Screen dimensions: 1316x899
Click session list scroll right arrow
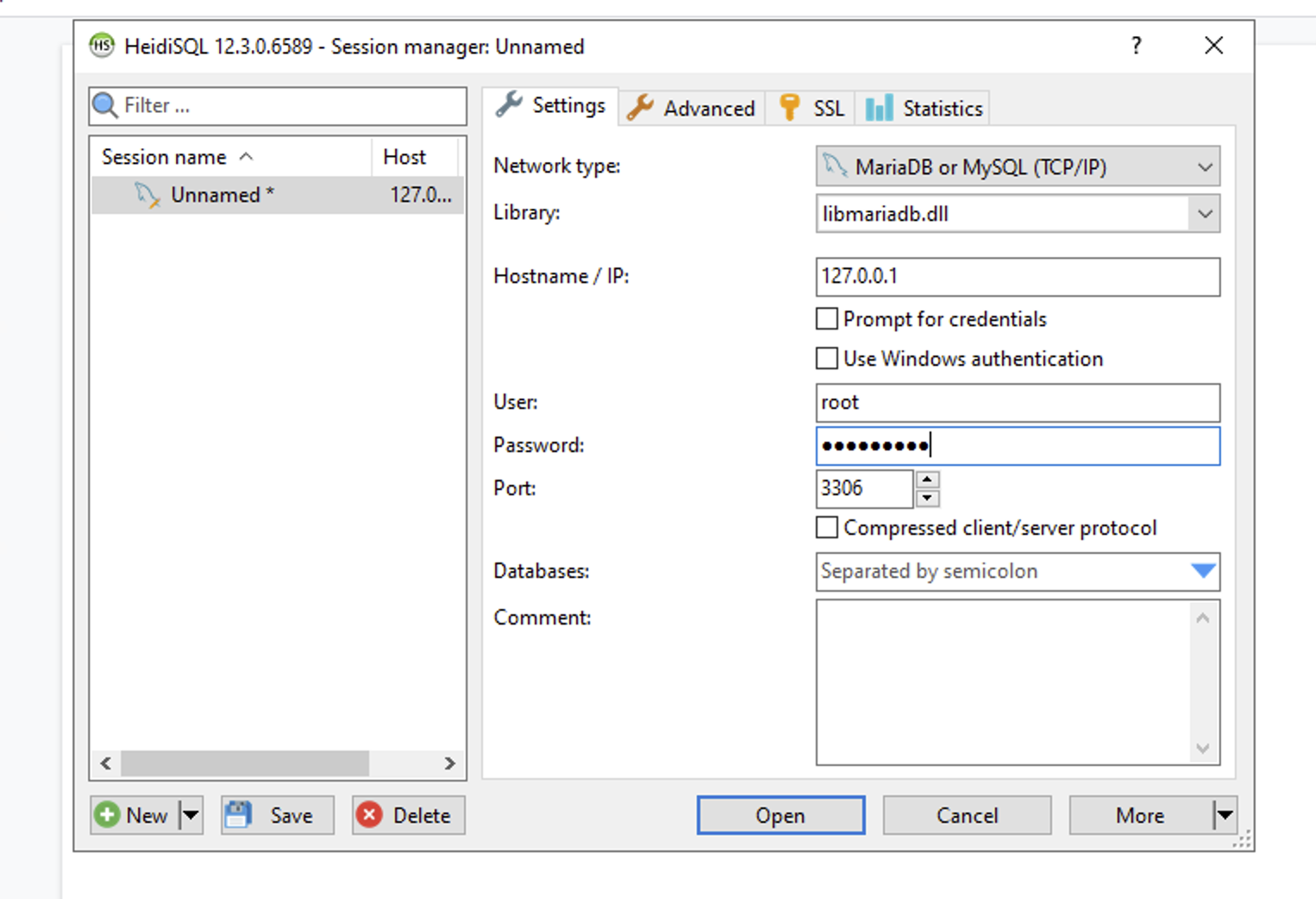tap(449, 763)
